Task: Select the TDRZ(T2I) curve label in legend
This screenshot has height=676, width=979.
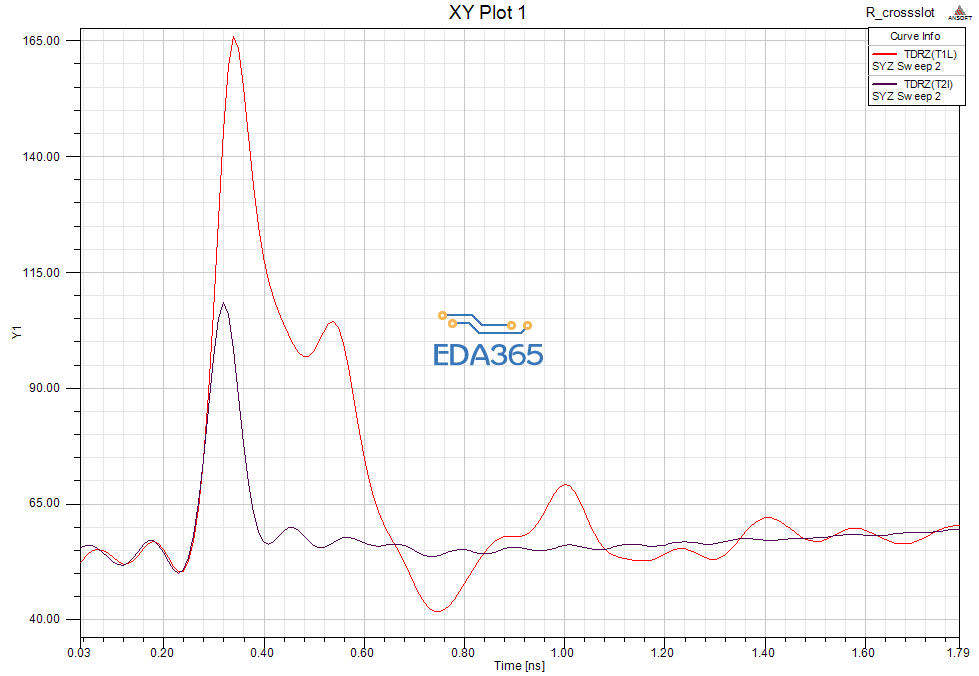Action: (928, 84)
